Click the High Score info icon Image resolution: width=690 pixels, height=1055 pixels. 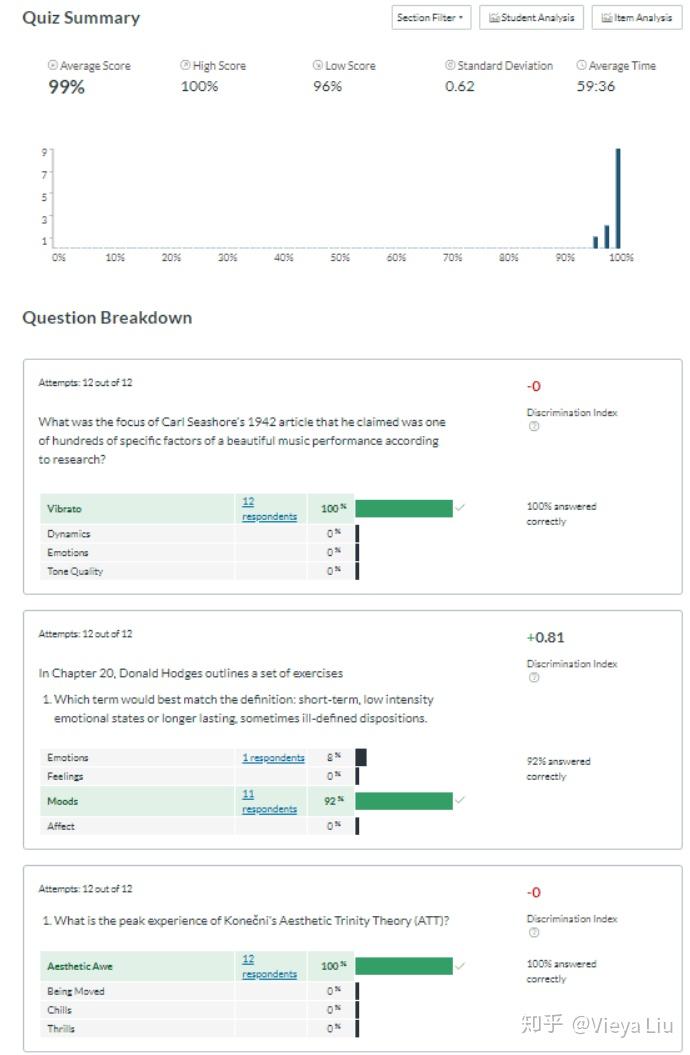185,66
